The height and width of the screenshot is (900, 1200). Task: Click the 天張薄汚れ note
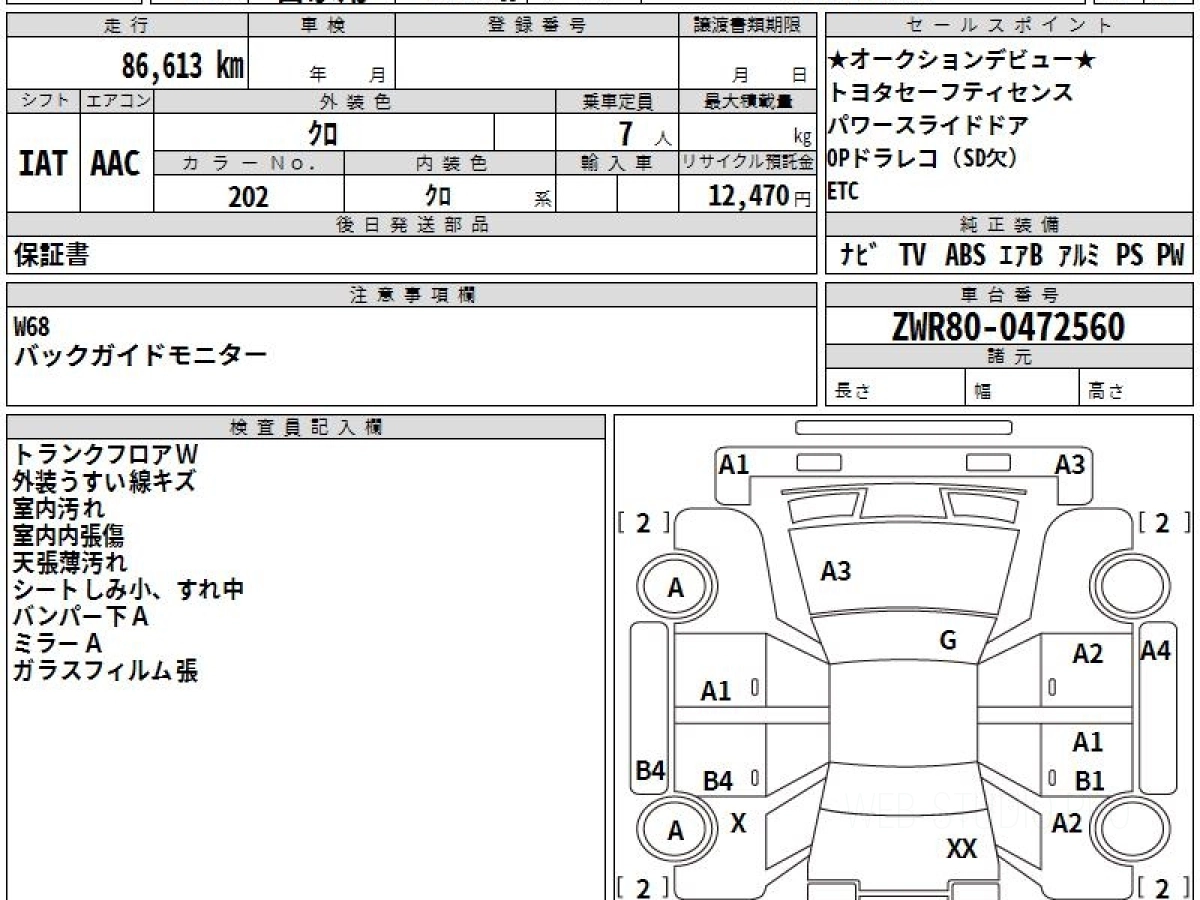click(70, 562)
